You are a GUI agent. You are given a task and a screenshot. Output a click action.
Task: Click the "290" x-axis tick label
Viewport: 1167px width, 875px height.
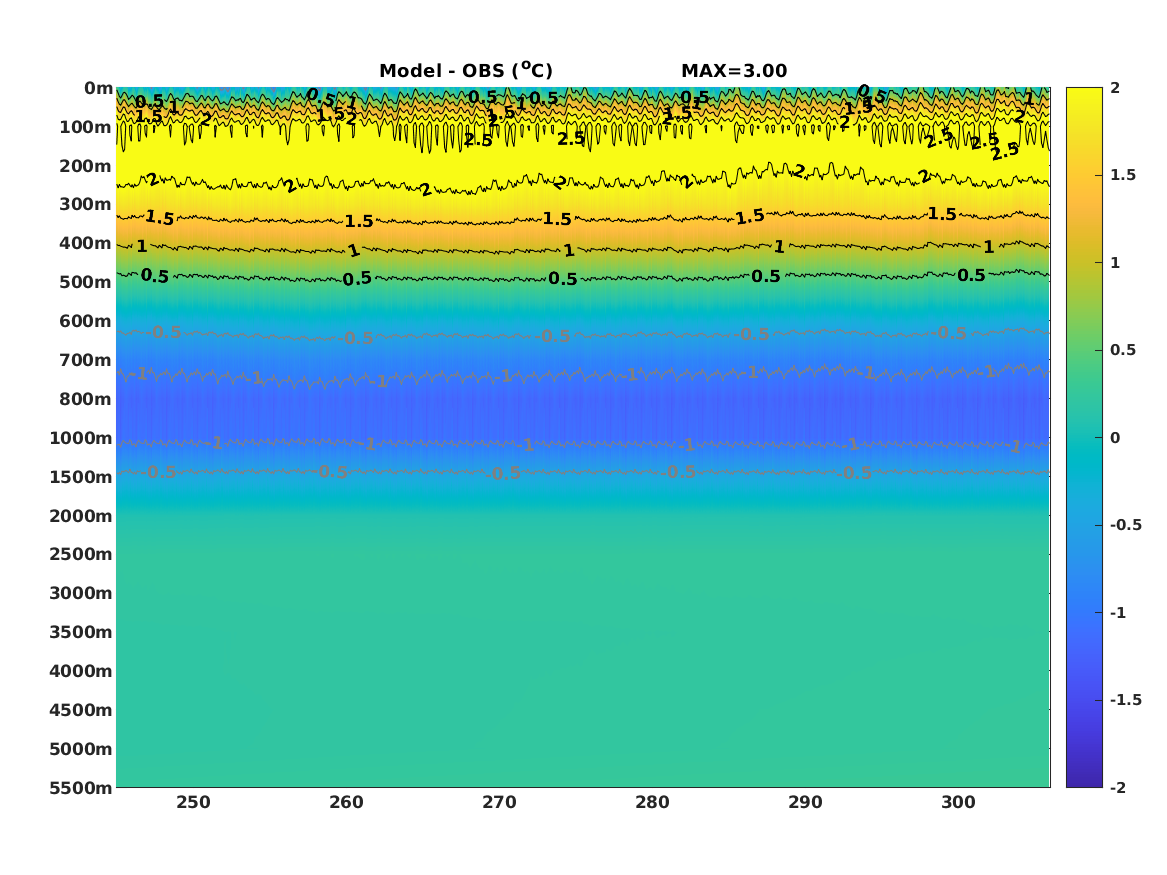[805, 803]
